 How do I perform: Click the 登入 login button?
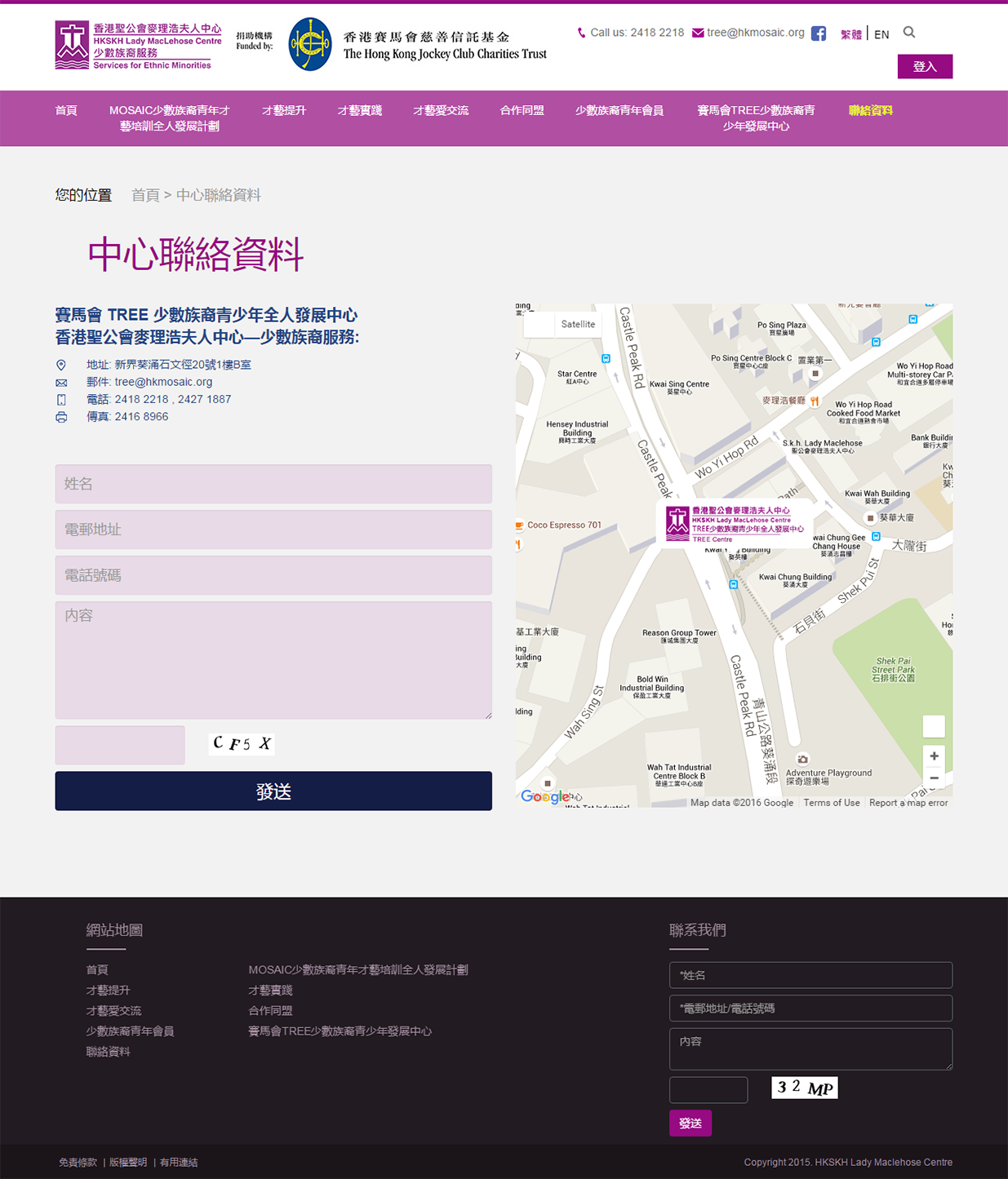(x=924, y=66)
